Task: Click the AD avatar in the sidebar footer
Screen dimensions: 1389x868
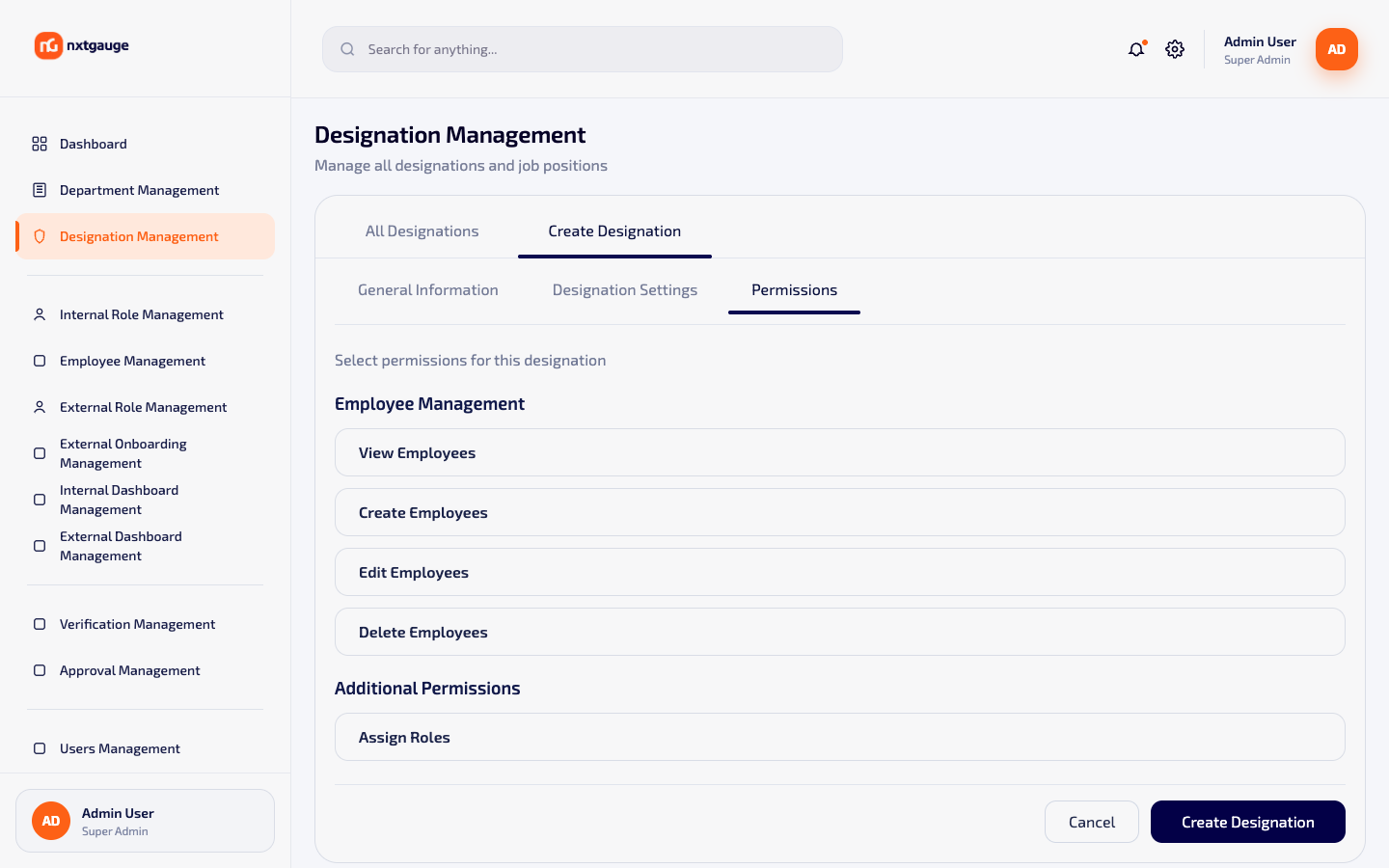Action: click(51, 821)
